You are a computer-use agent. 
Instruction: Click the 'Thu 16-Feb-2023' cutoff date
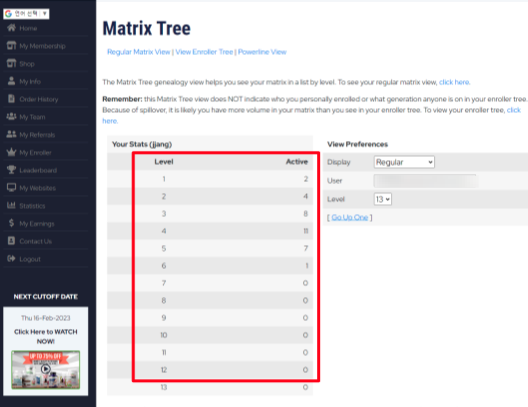point(46,318)
